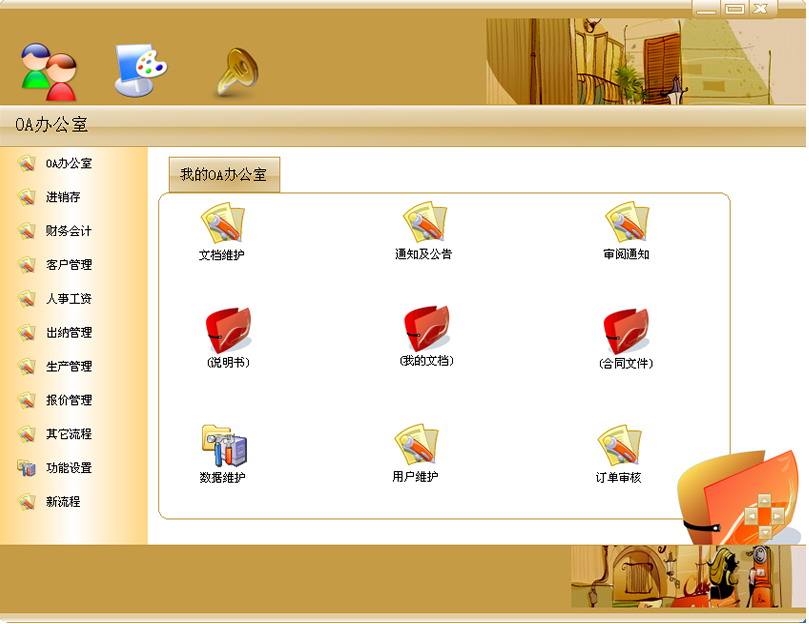This screenshot has height=624, width=809.
Task: Open the 文档维护 icon
Action: coord(223,222)
